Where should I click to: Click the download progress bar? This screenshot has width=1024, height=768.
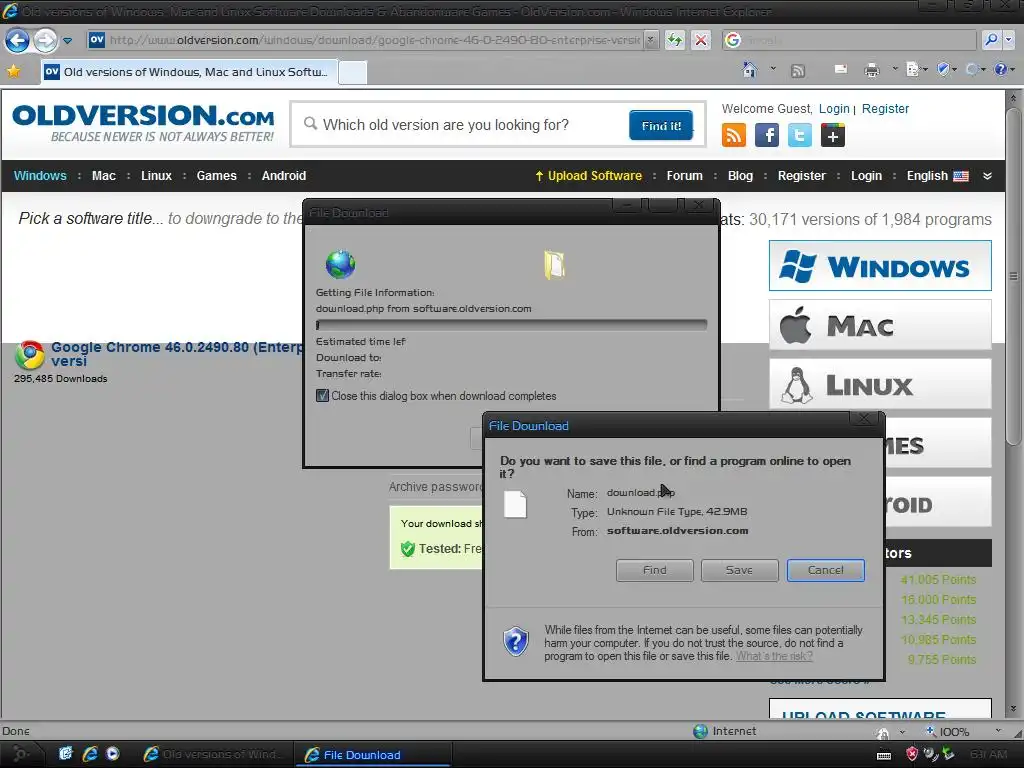point(511,325)
